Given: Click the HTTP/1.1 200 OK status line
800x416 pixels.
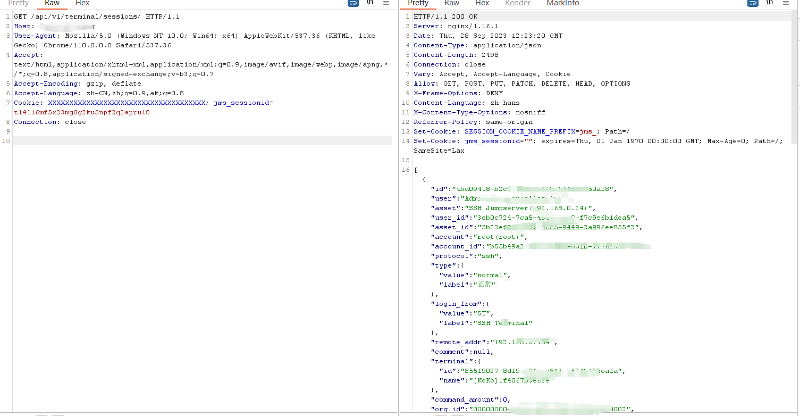Looking at the screenshot, I should coord(445,17).
